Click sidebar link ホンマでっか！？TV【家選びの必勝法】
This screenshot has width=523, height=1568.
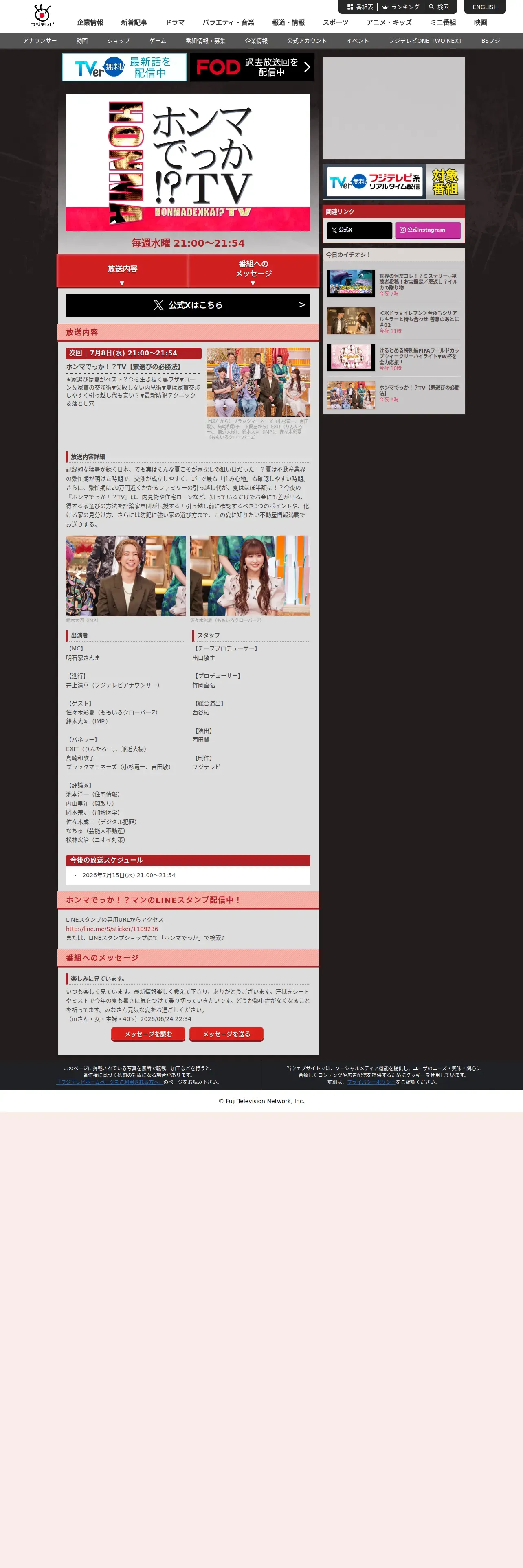(x=419, y=390)
